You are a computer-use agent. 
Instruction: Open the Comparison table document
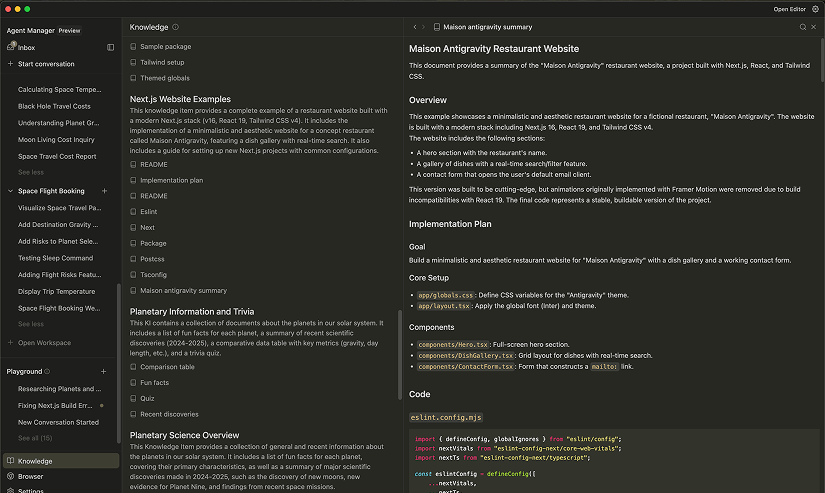point(167,367)
